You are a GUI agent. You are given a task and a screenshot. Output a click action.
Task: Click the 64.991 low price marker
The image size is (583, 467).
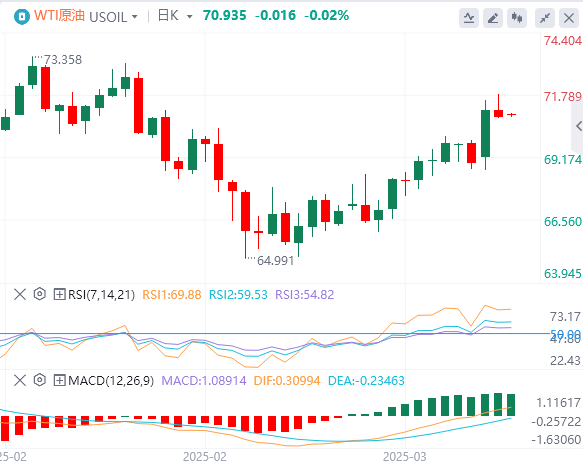[276, 261]
